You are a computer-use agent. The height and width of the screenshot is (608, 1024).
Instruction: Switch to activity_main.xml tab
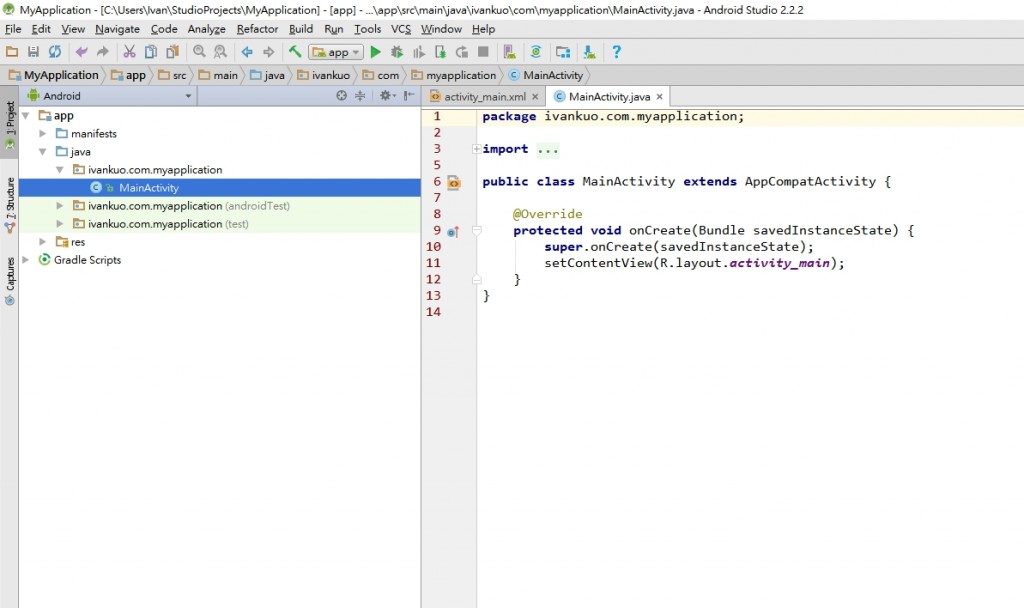[485, 97]
